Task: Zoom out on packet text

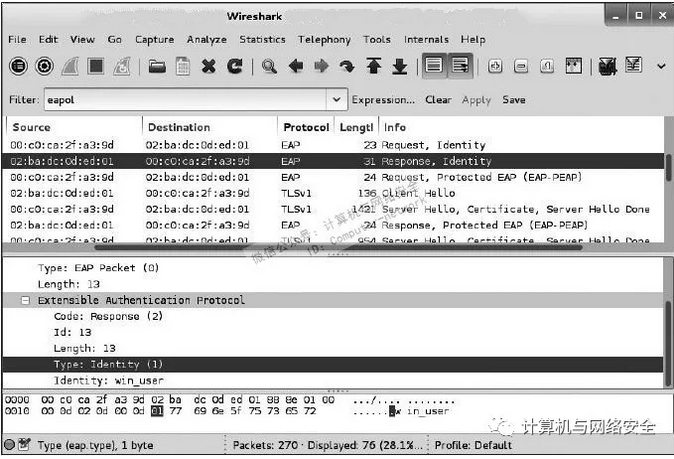Action: point(521,66)
